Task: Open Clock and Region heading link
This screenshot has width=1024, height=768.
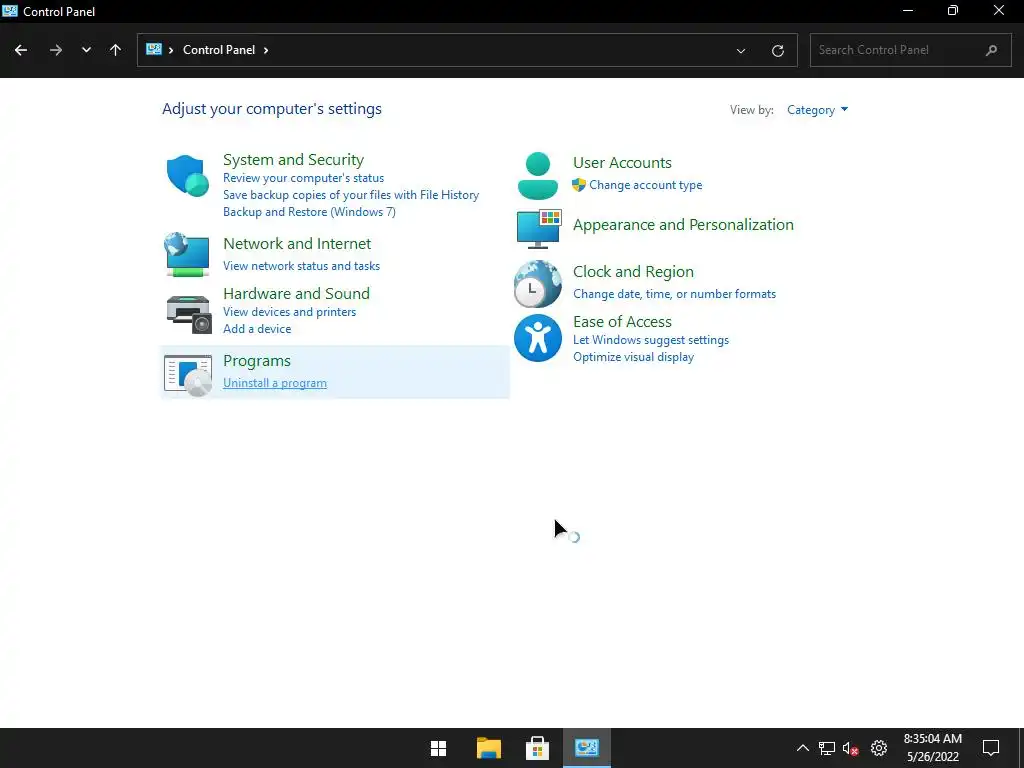Action: pos(633,272)
